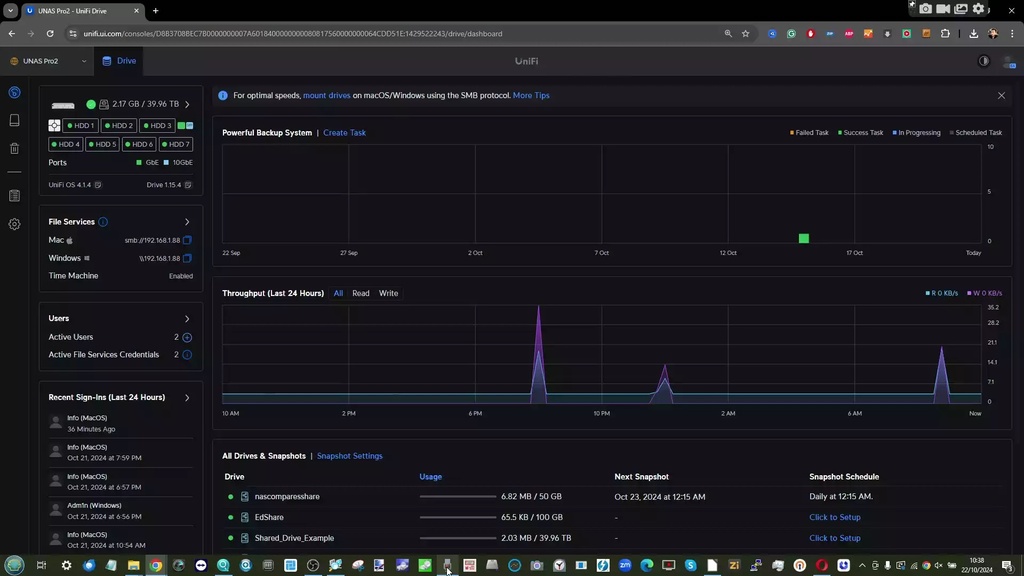Add an active user with plus icon
Viewport: 1024px width, 576px height.
click(x=187, y=337)
